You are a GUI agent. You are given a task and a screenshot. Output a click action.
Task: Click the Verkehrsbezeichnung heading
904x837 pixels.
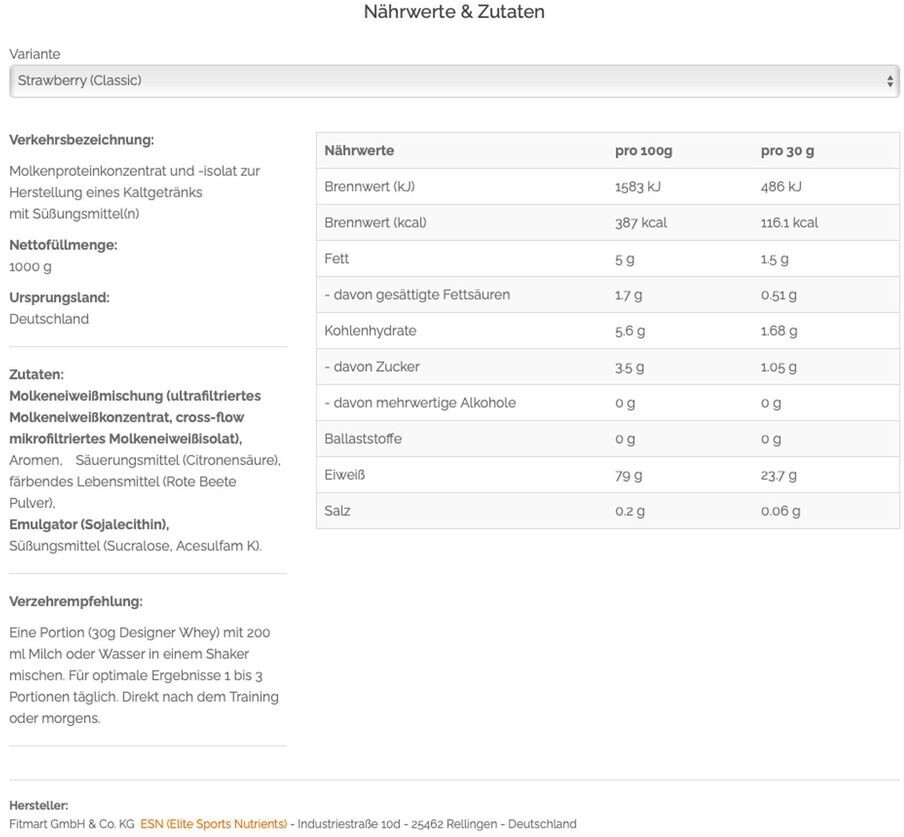(x=81, y=140)
